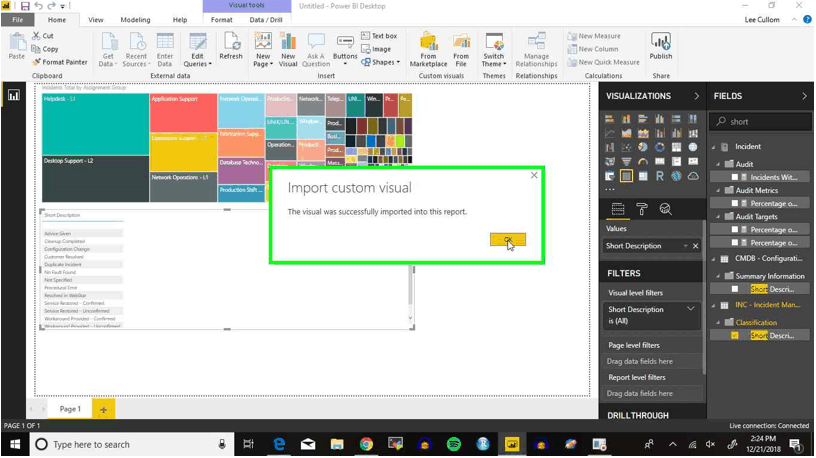816x458 pixels.
Task: Collapse the Visualizations pane with its chevron
Action: tap(696, 96)
